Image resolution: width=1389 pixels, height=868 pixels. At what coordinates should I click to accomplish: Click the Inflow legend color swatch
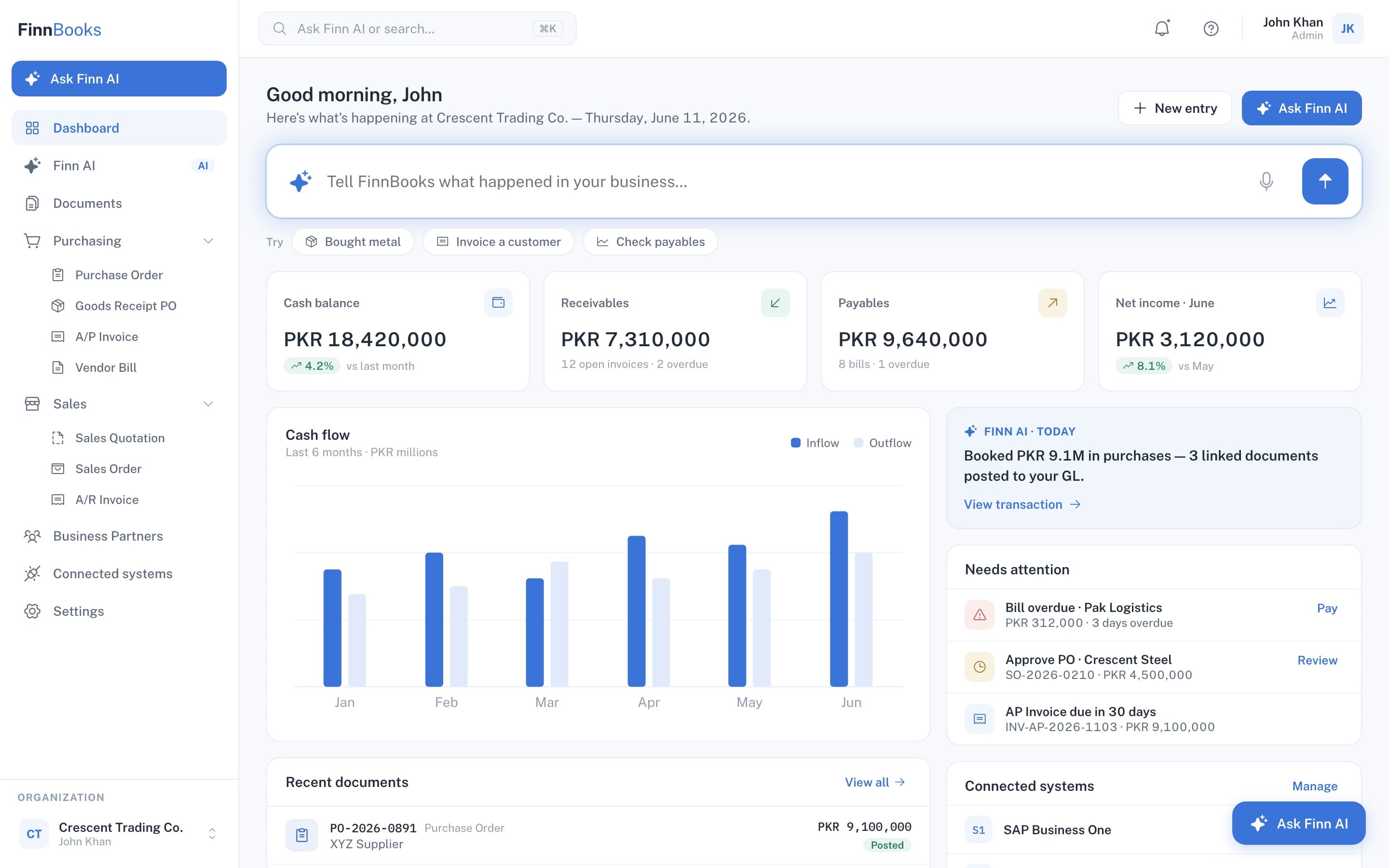[795, 443]
